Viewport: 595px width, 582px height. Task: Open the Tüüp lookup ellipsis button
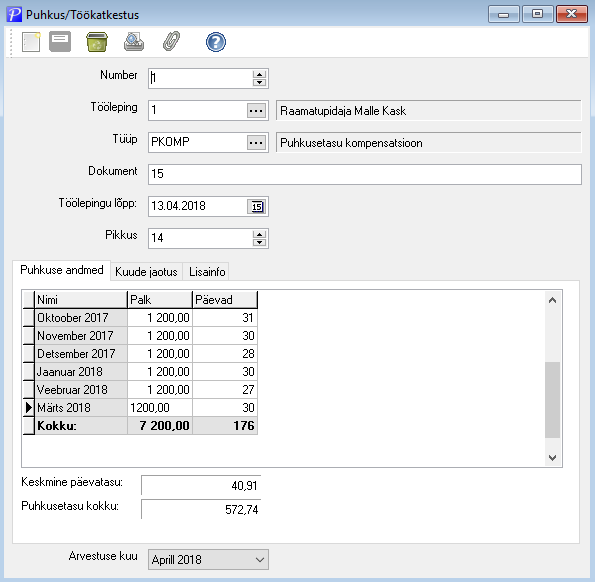click(256, 143)
